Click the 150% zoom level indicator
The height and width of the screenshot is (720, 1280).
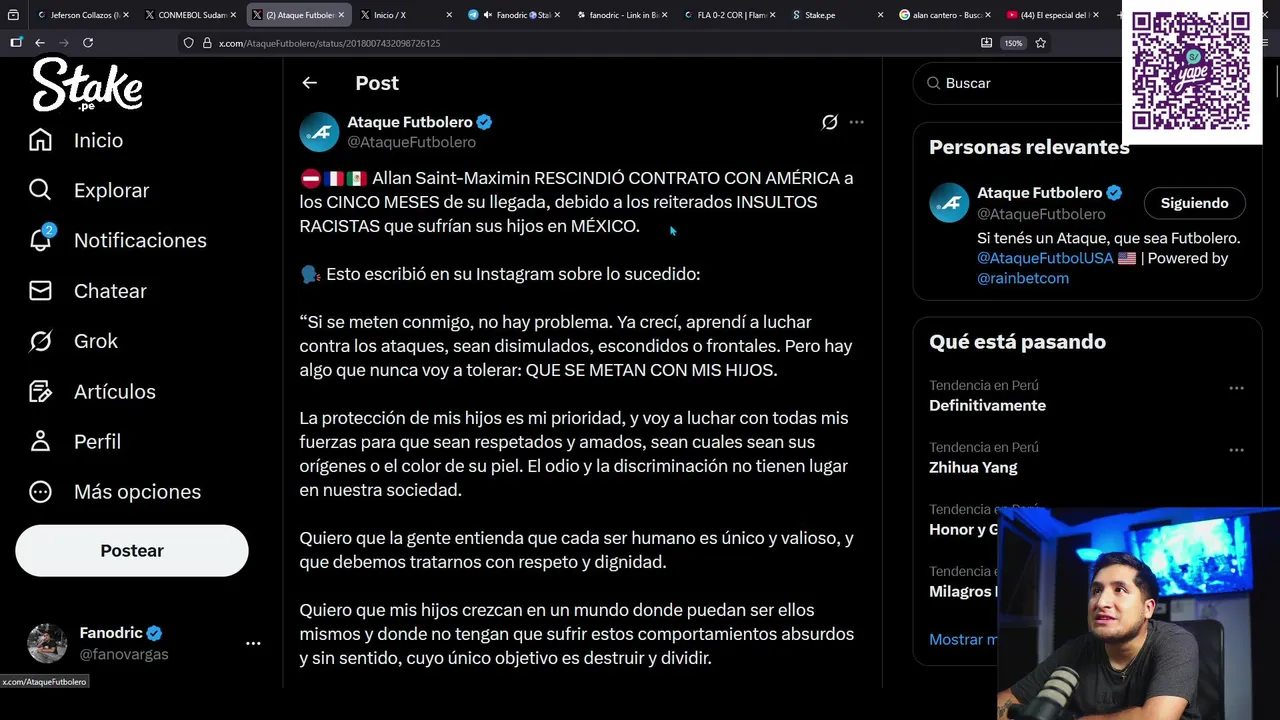(1013, 43)
